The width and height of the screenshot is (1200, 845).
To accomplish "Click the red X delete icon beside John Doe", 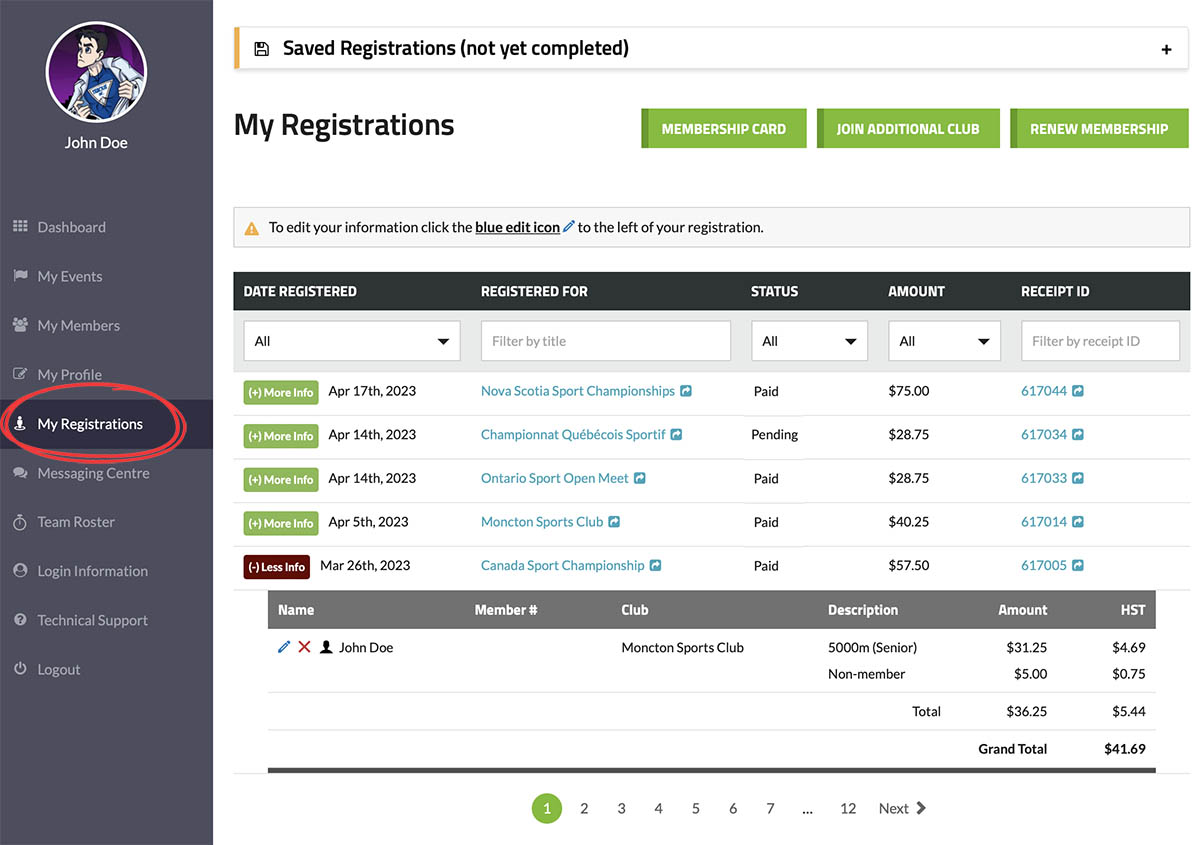I will [x=304, y=647].
